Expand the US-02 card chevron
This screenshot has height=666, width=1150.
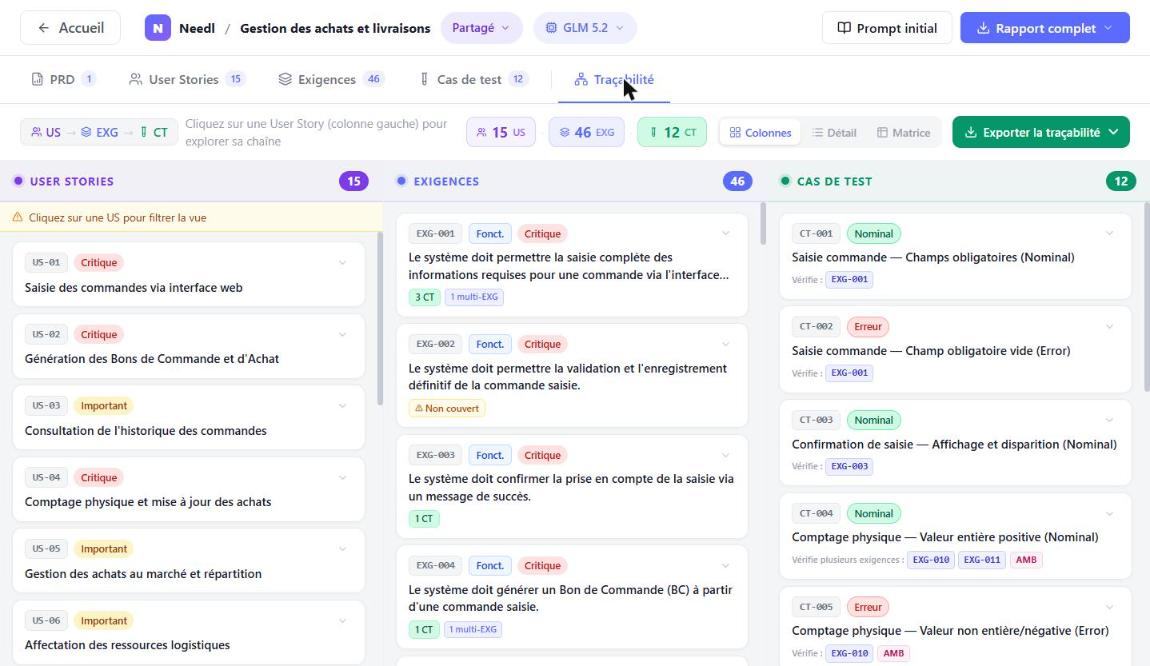(x=343, y=334)
